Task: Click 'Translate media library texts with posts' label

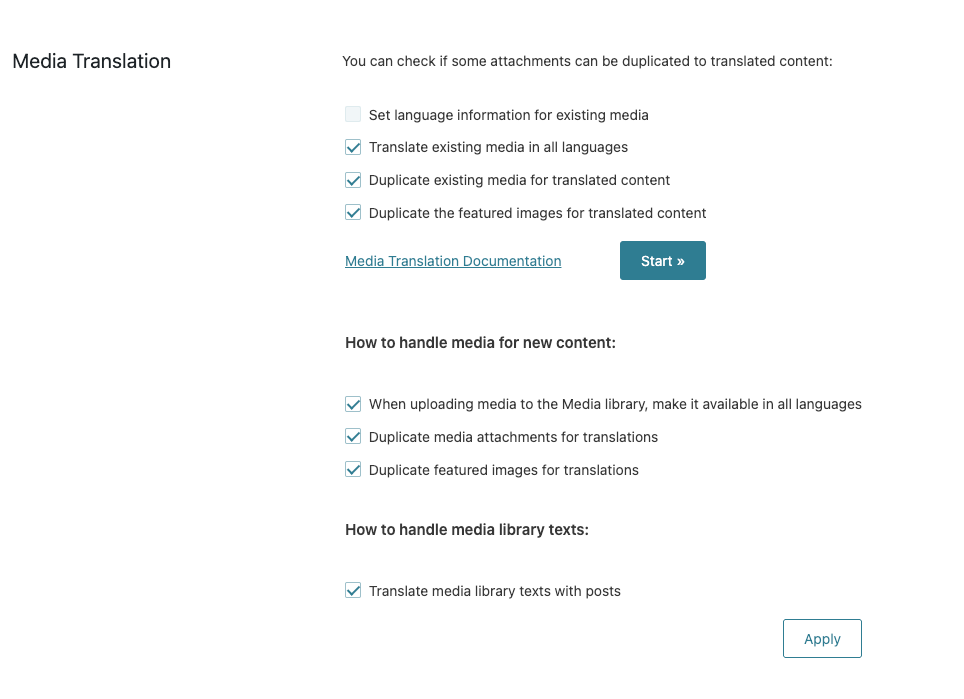Action: point(494,591)
